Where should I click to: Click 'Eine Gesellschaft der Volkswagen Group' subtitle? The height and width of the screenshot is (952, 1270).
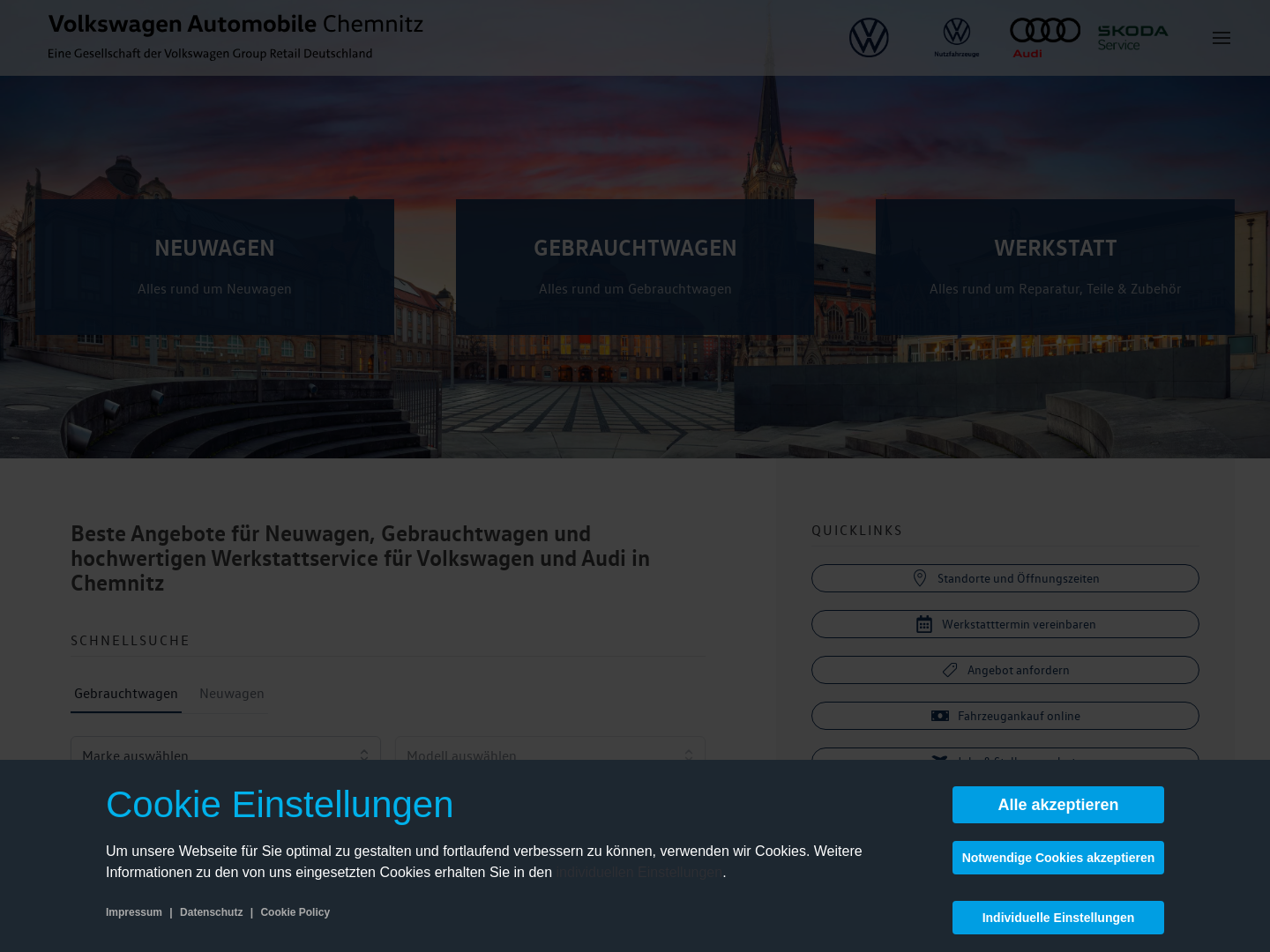(210, 54)
